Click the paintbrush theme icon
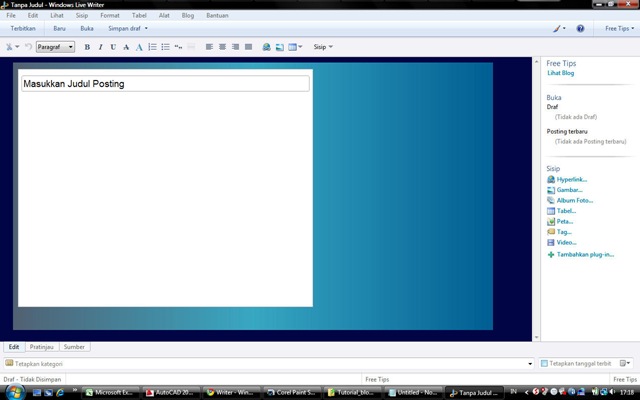Viewport: 640px width, 400px height. click(557, 29)
